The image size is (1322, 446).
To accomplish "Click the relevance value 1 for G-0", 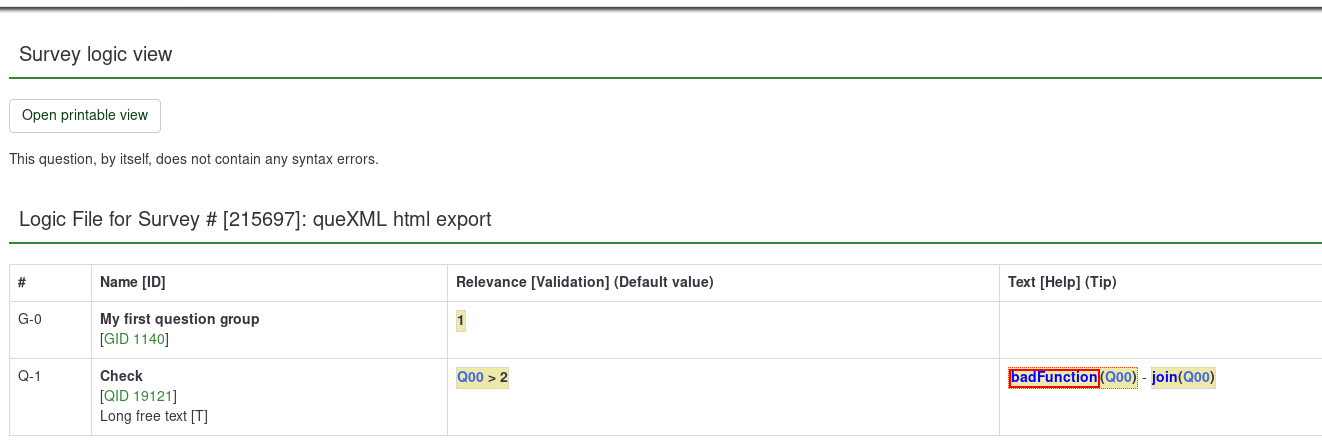I will [x=460, y=320].
